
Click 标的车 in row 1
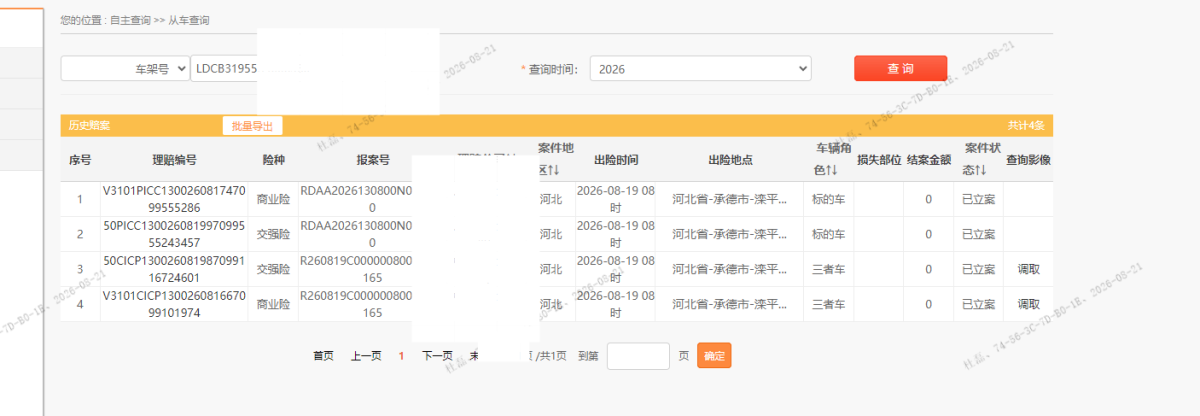(828, 199)
